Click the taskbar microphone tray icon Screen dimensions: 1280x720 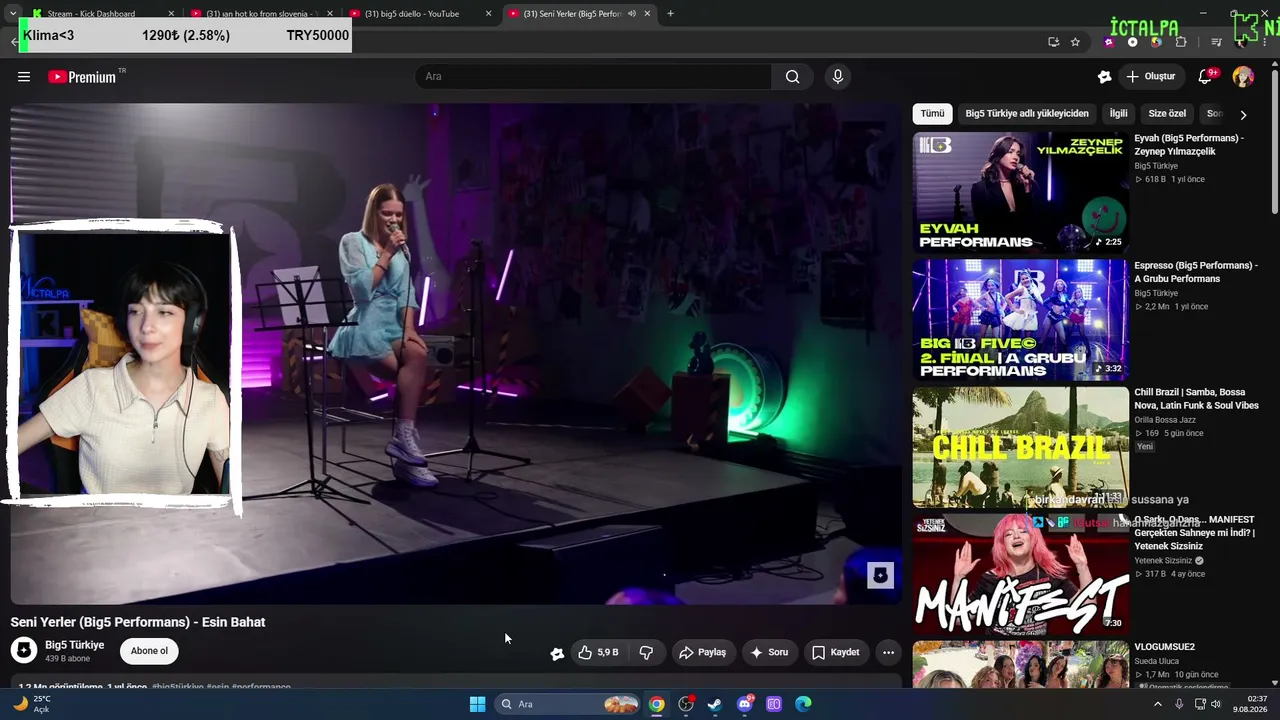tap(1179, 704)
